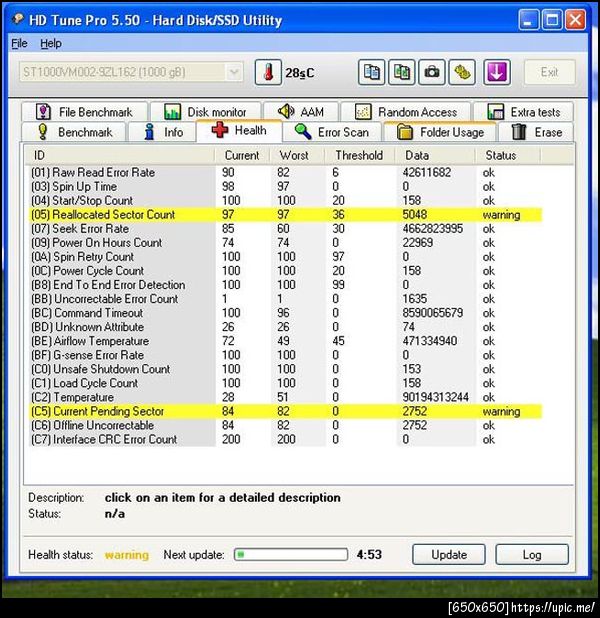Switch to the Erase tab
The height and width of the screenshot is (618, 600).
pos(537,132)
